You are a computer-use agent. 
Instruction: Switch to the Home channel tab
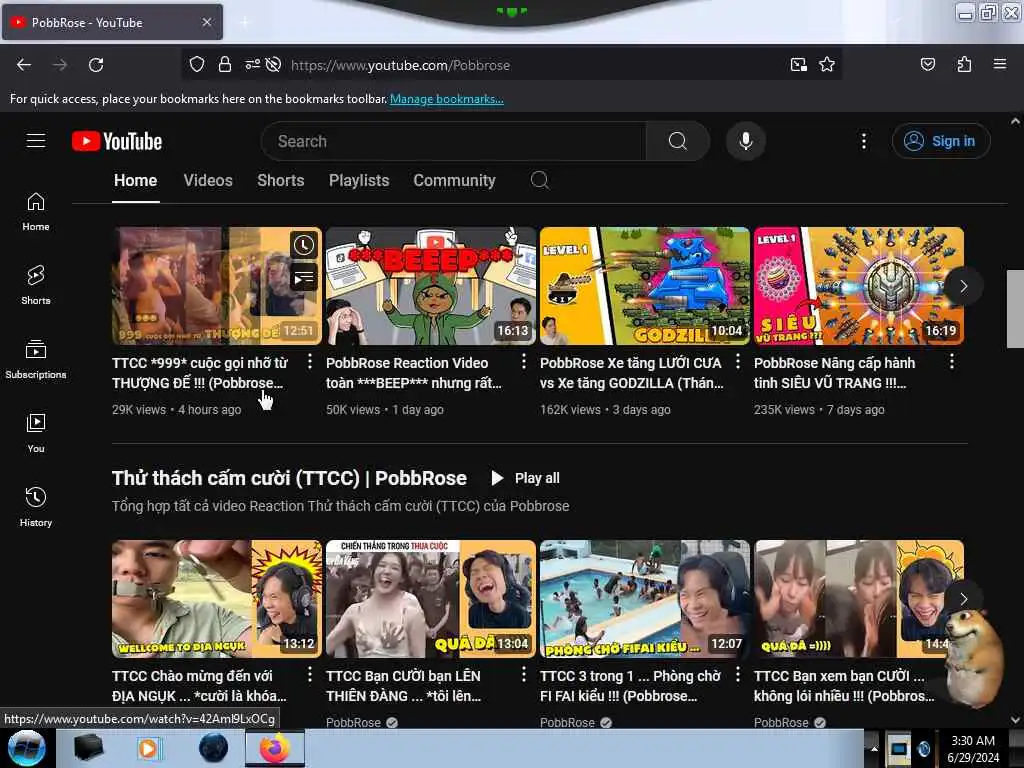click(136, 181)
